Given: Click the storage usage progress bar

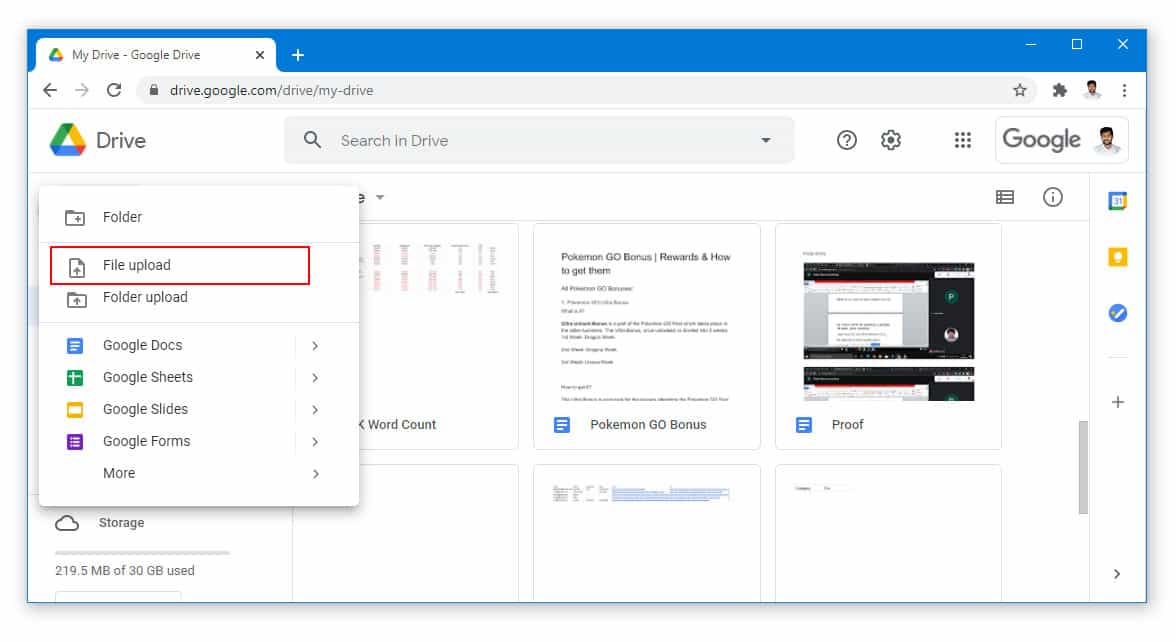Looking at the screenshot, I should pyautogui.click(x=142, y=553).
